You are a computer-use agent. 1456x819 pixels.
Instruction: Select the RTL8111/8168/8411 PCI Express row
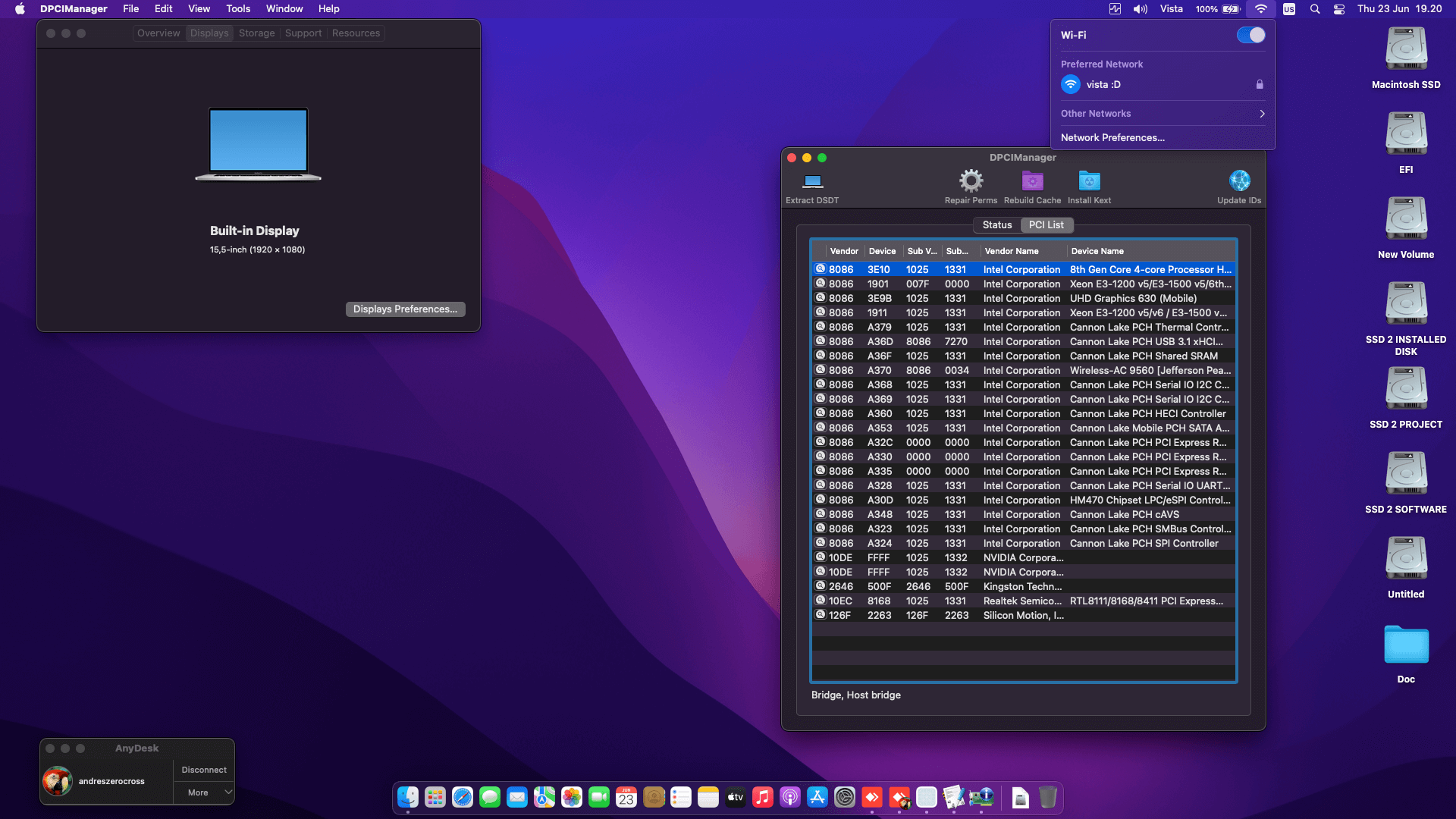coord(1024,601)
